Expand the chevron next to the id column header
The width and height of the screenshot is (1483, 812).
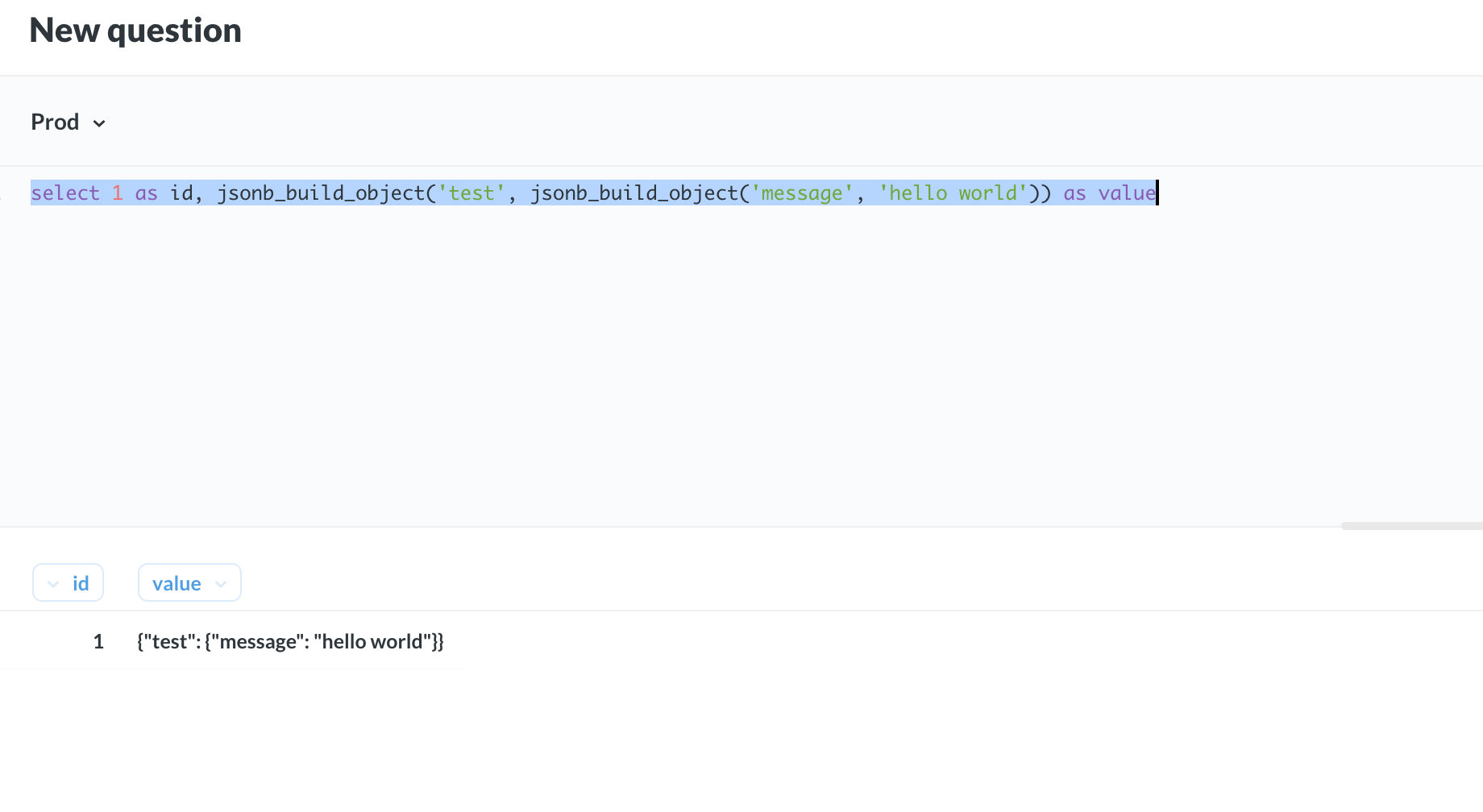[54, 582]
